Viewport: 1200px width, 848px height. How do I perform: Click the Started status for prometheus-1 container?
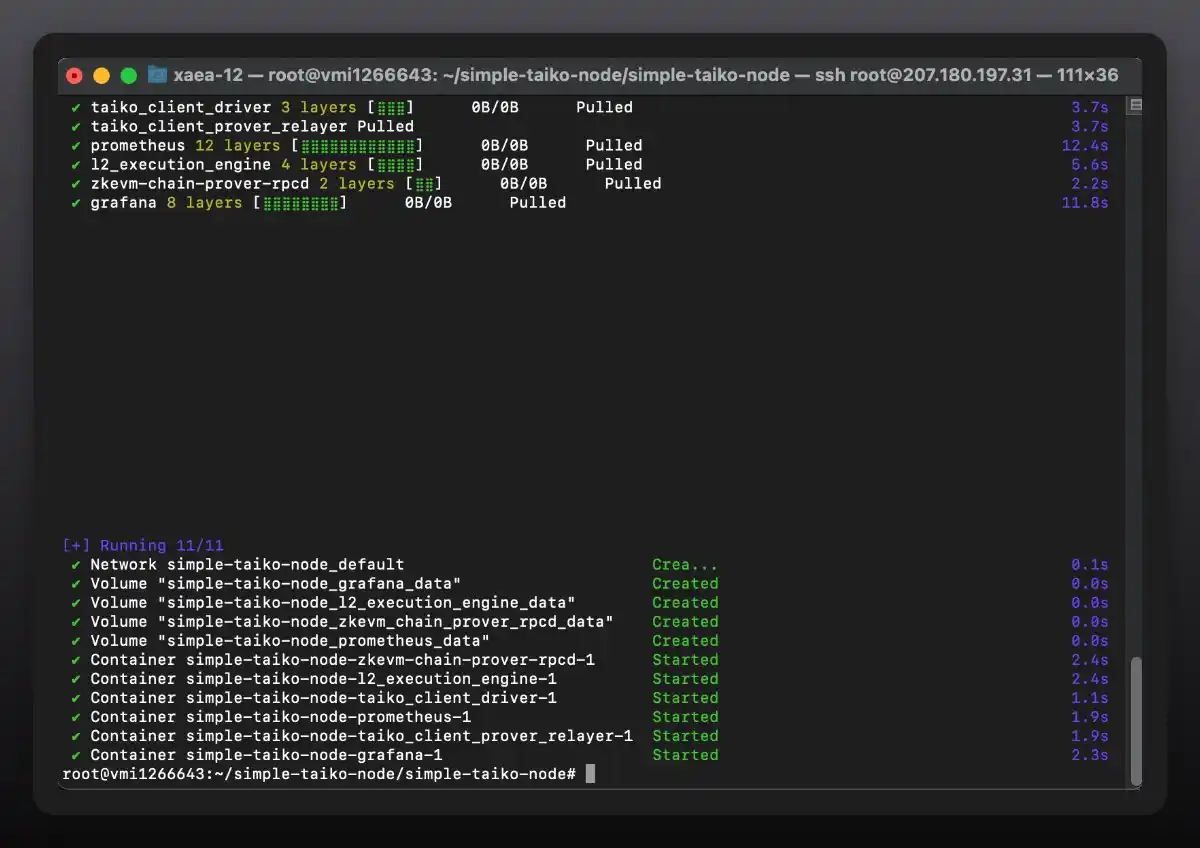click(685, 717)
